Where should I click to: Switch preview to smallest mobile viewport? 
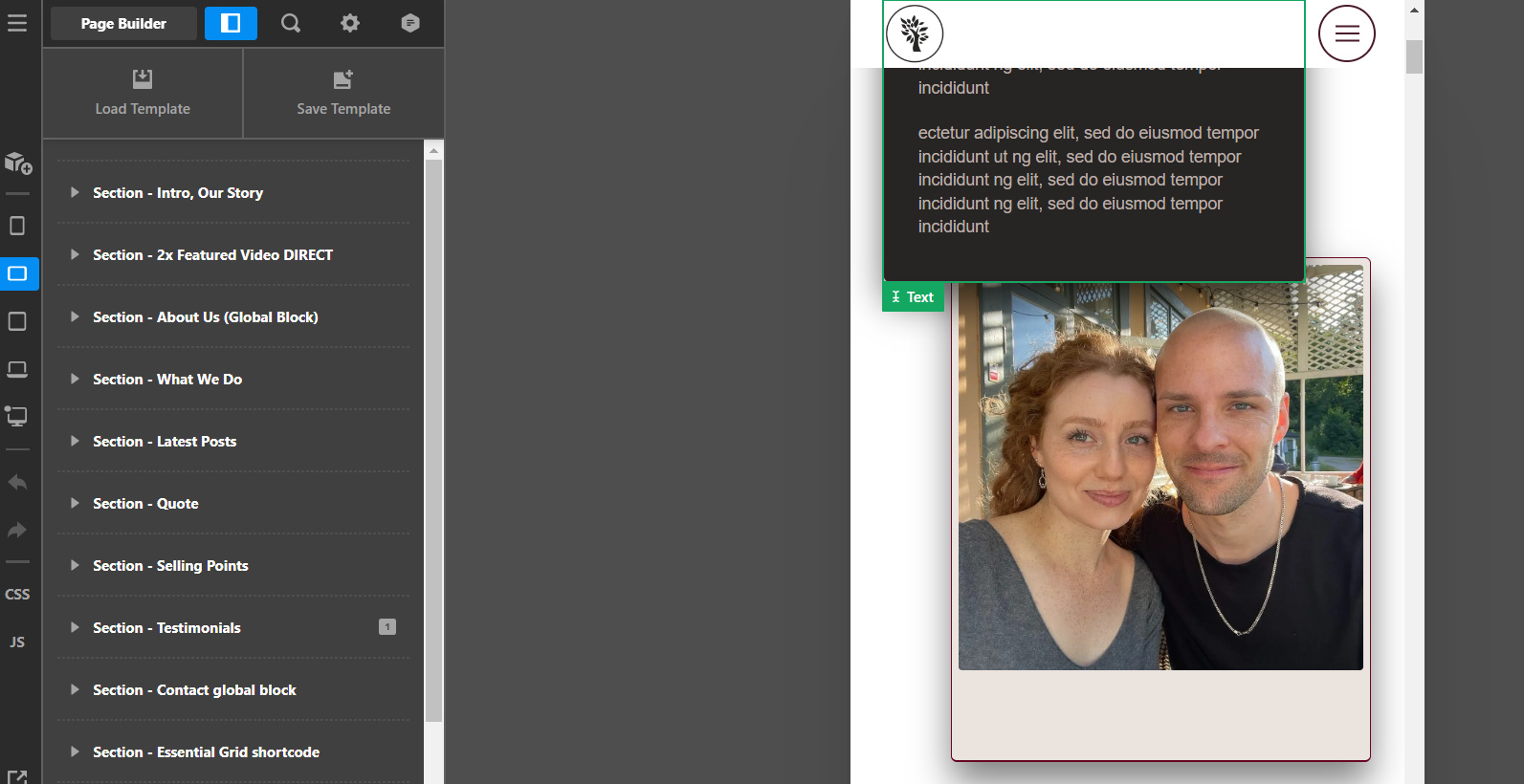pos(17,226)
